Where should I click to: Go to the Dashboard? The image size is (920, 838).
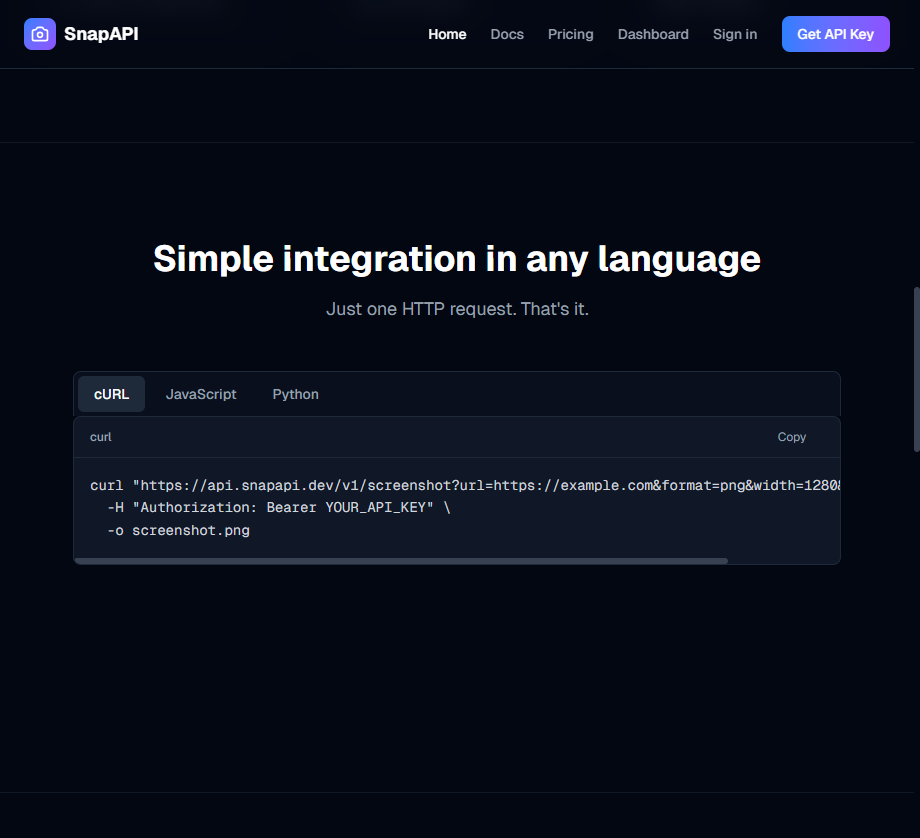[652, 34]
